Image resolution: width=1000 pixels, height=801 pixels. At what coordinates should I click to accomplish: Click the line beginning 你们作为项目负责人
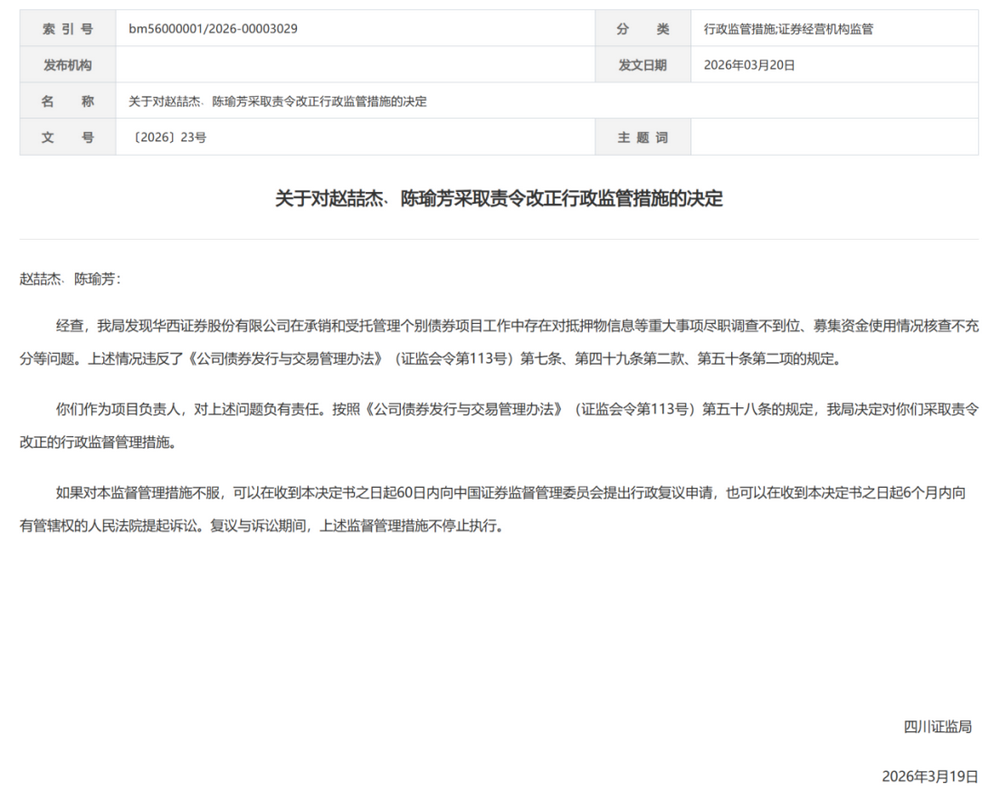(x=517, y=409)
